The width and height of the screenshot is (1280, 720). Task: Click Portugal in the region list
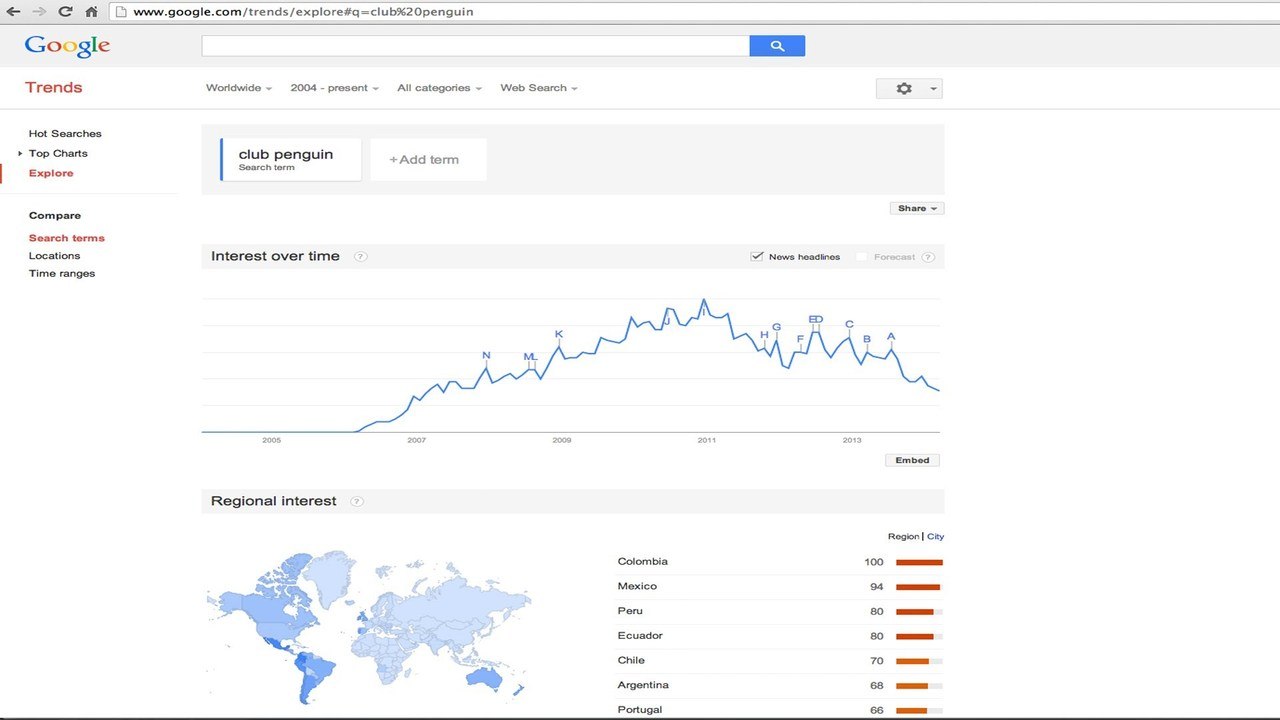(x=640, y=710)
